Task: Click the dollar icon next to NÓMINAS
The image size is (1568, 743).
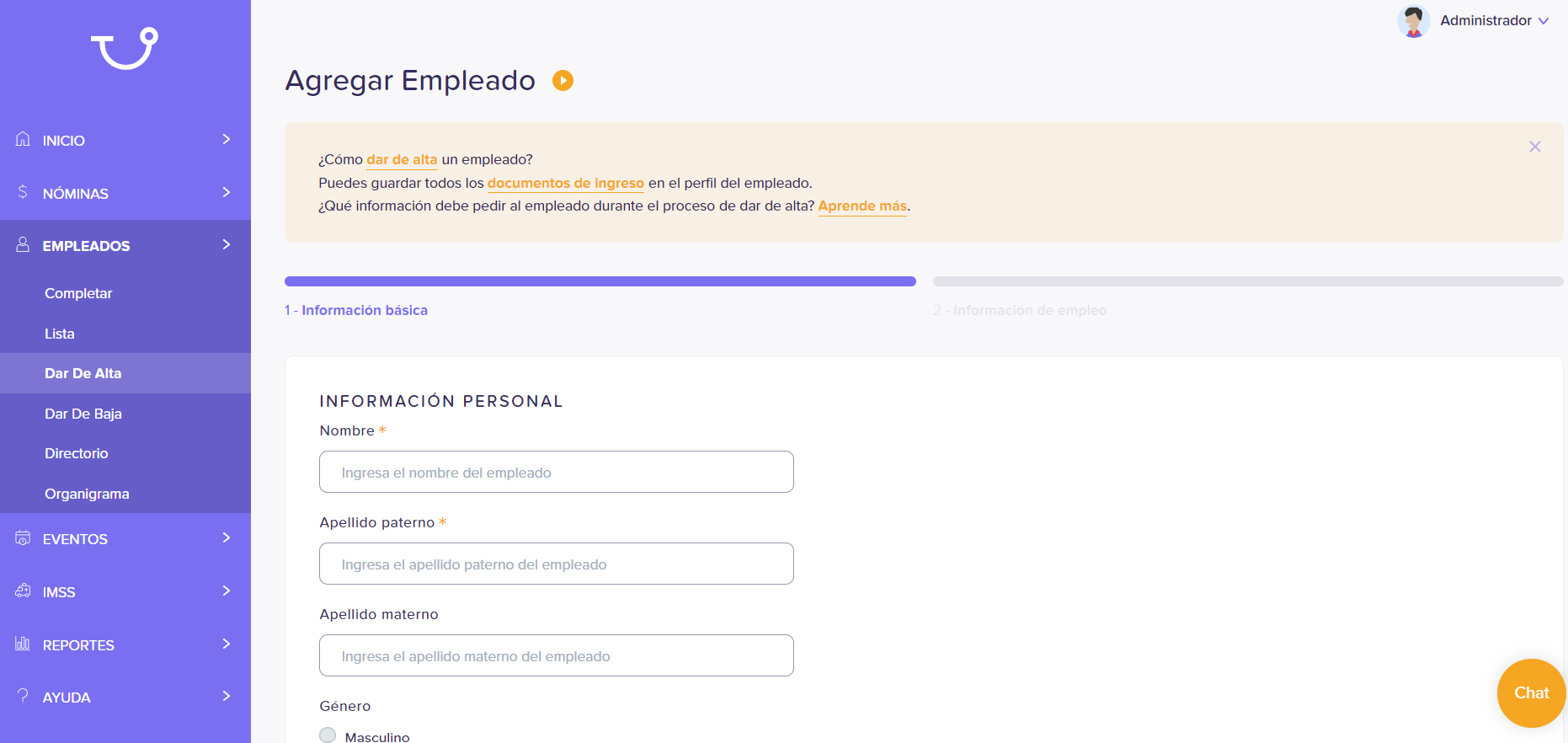Action: click(x=23, y=192)
